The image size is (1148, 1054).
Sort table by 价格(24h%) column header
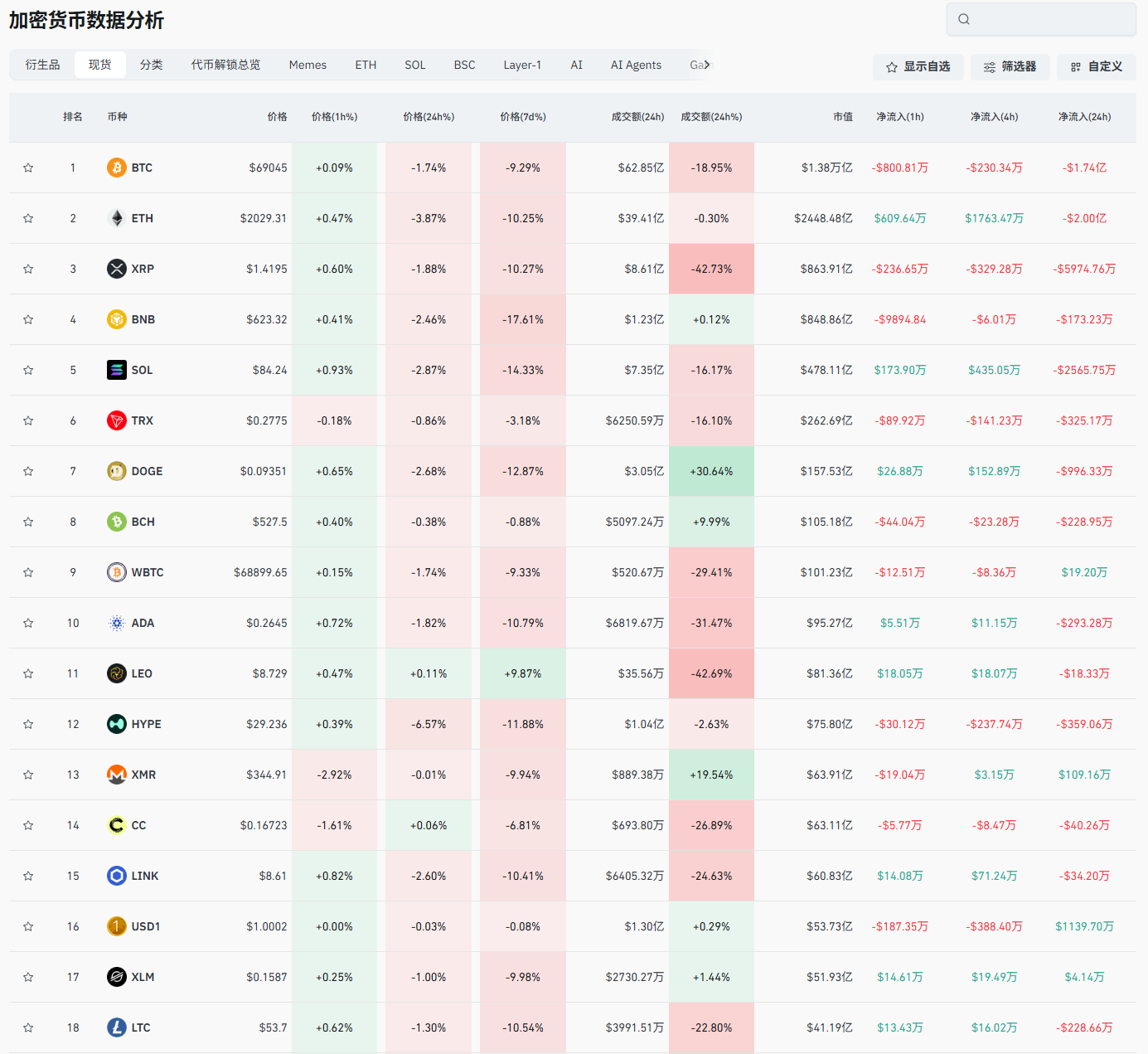429,117
